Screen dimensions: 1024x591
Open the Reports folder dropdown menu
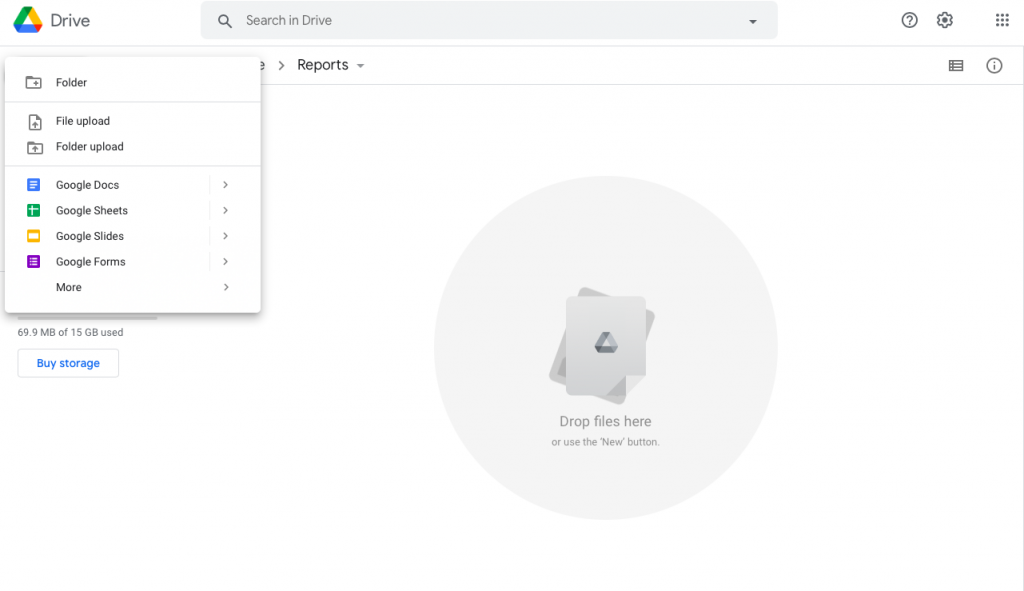[358, 64]
